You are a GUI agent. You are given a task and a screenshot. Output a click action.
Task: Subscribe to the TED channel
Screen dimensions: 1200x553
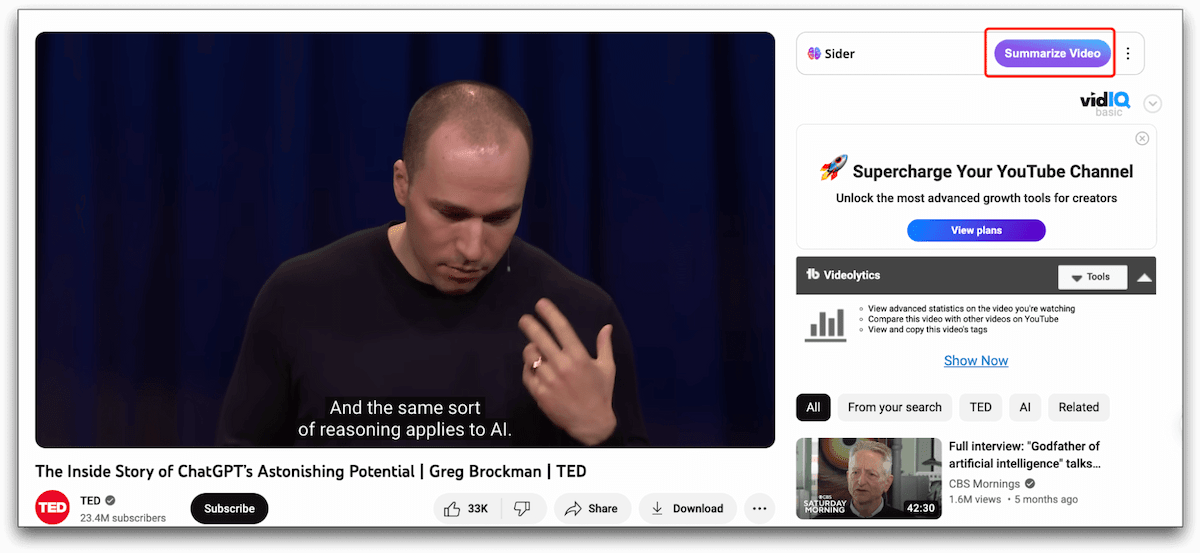229,508
